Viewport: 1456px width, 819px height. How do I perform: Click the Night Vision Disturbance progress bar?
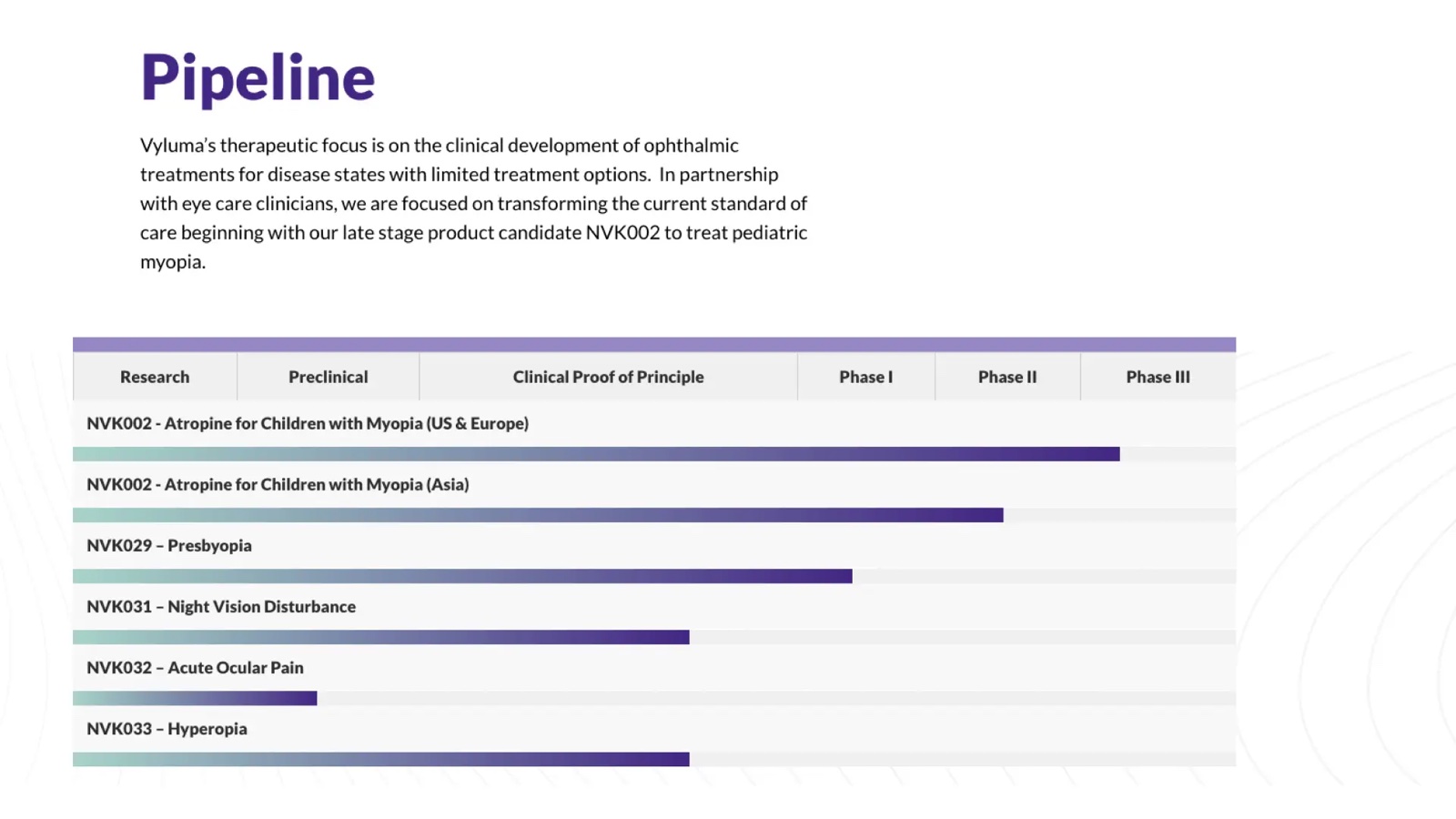(x=381, y=637)
